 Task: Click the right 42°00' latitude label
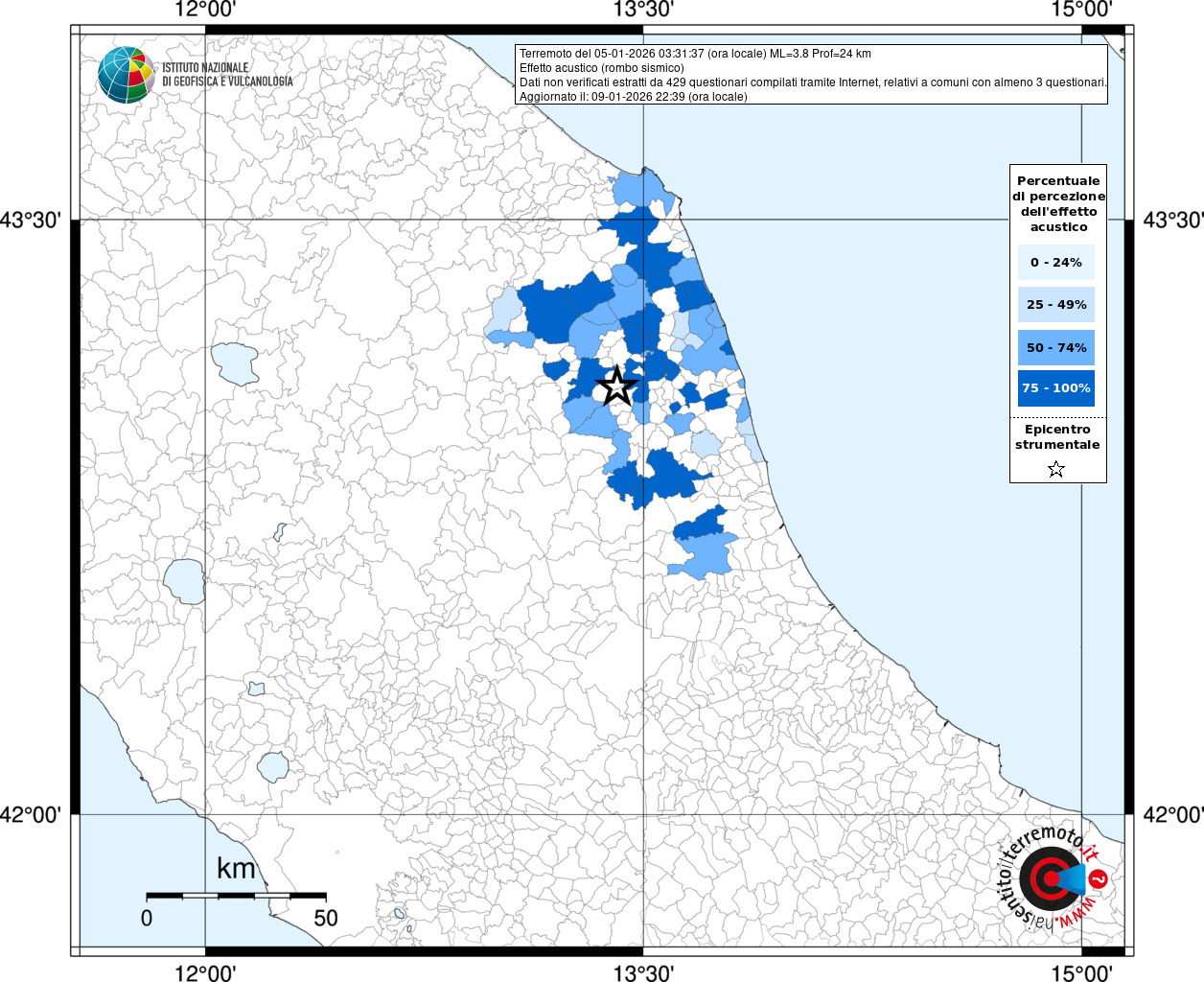coord(1172,815)
